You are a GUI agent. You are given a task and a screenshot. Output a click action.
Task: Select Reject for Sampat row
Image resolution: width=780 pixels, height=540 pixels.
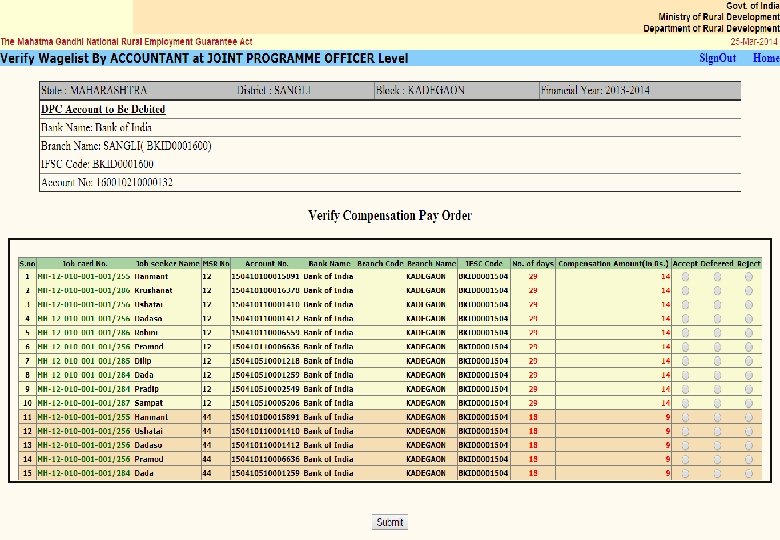(749, 403)
